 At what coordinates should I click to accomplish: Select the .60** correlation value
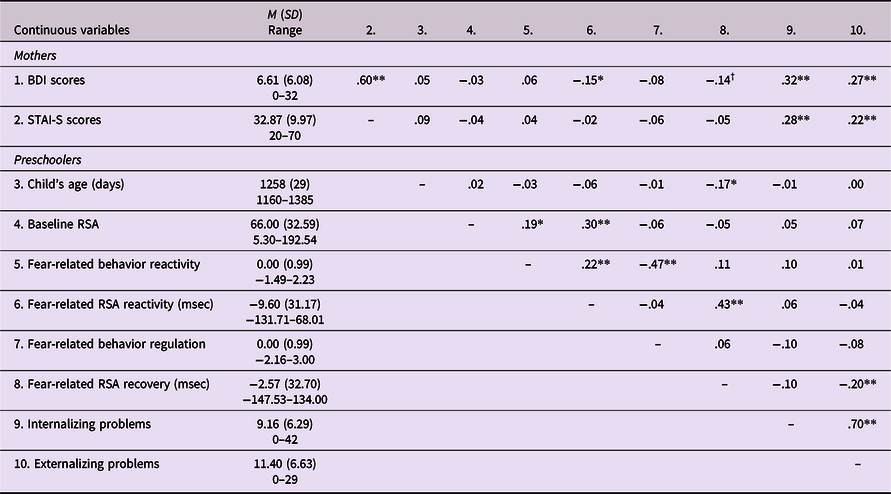click(371, 80)
